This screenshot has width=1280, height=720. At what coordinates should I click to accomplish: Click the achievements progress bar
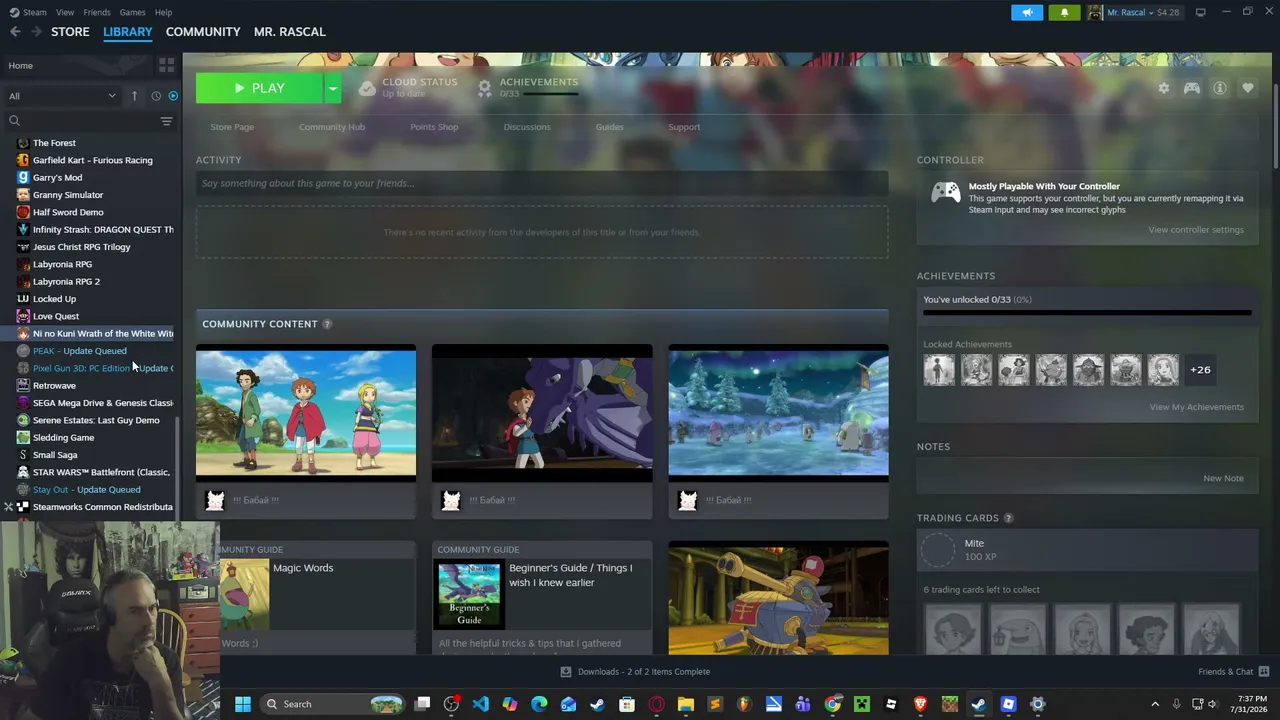[x=1087, y=313]
